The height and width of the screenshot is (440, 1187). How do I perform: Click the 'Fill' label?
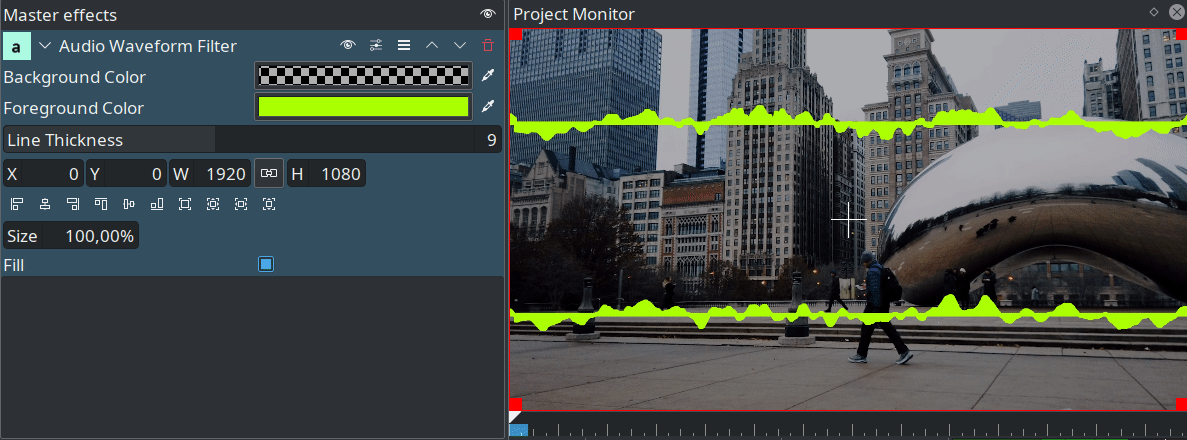click(x=14, y=265)
